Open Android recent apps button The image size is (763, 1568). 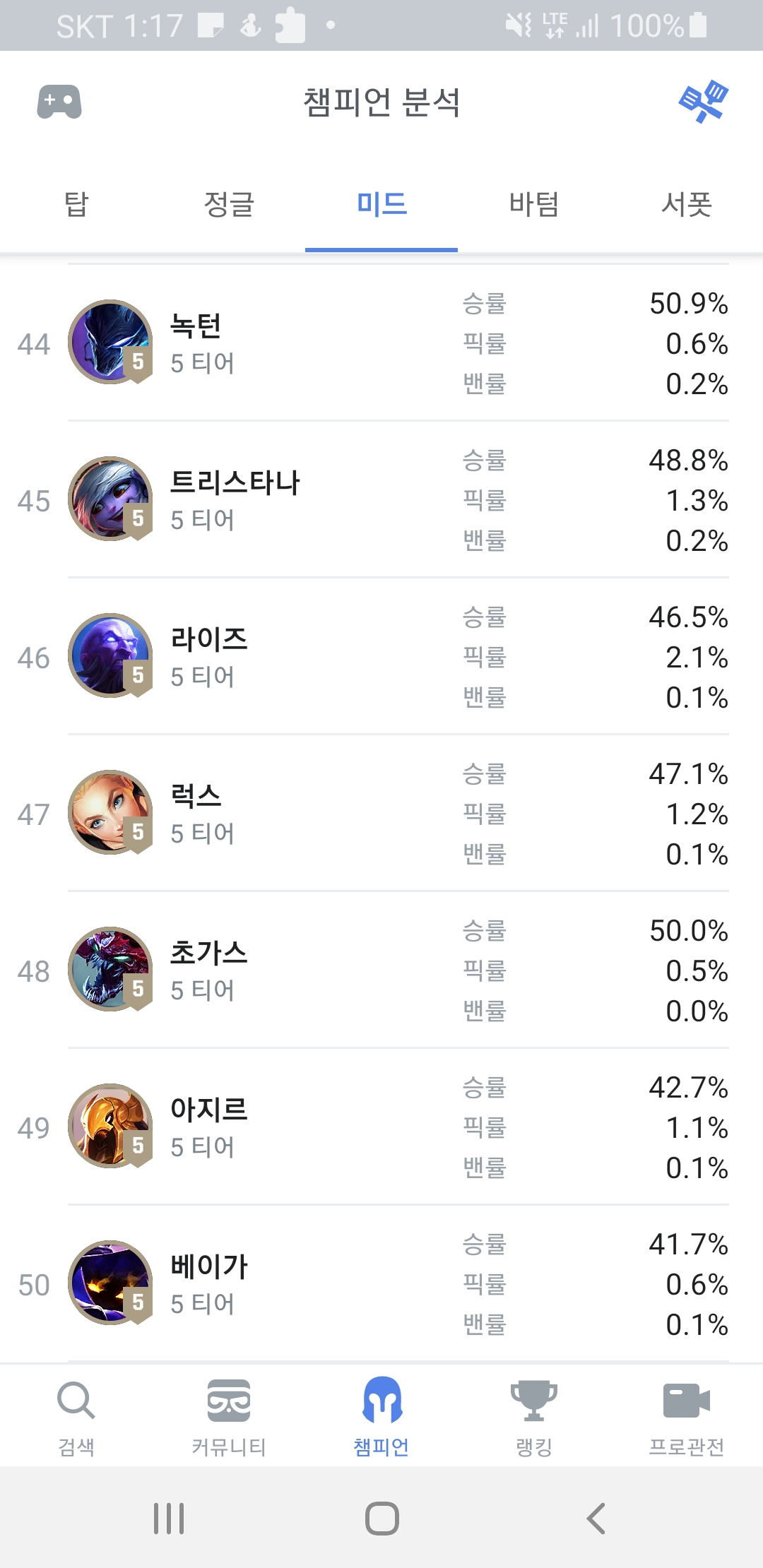pos(169,1518)
